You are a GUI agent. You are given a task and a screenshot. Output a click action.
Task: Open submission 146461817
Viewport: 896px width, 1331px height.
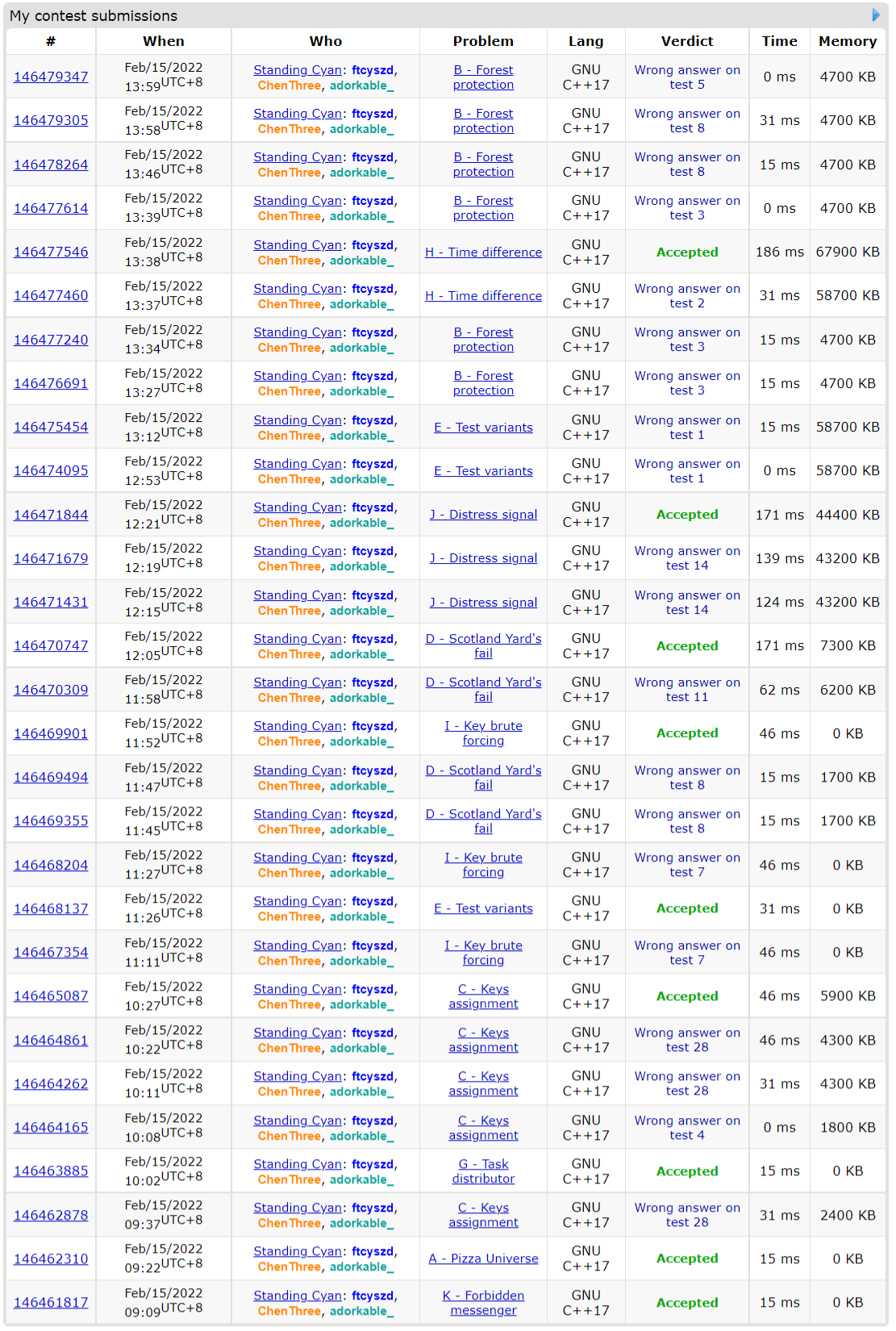(51, 1303)
